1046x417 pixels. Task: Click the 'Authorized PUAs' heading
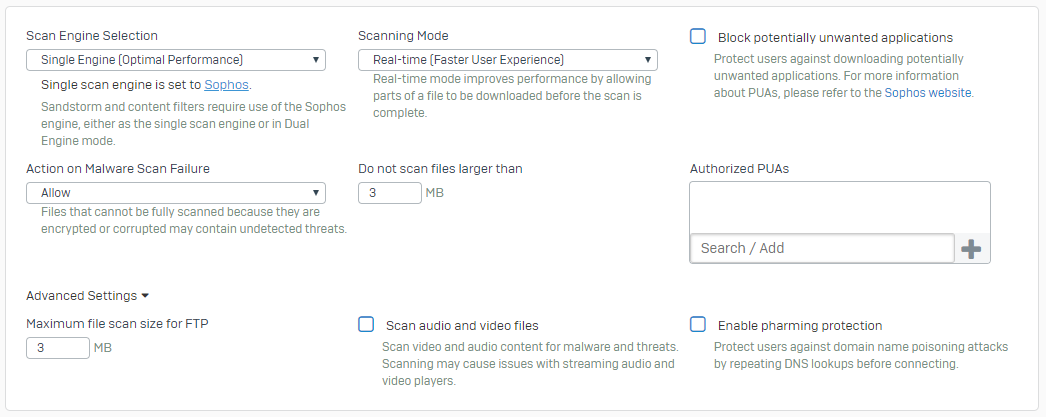[x=739, y=169]
